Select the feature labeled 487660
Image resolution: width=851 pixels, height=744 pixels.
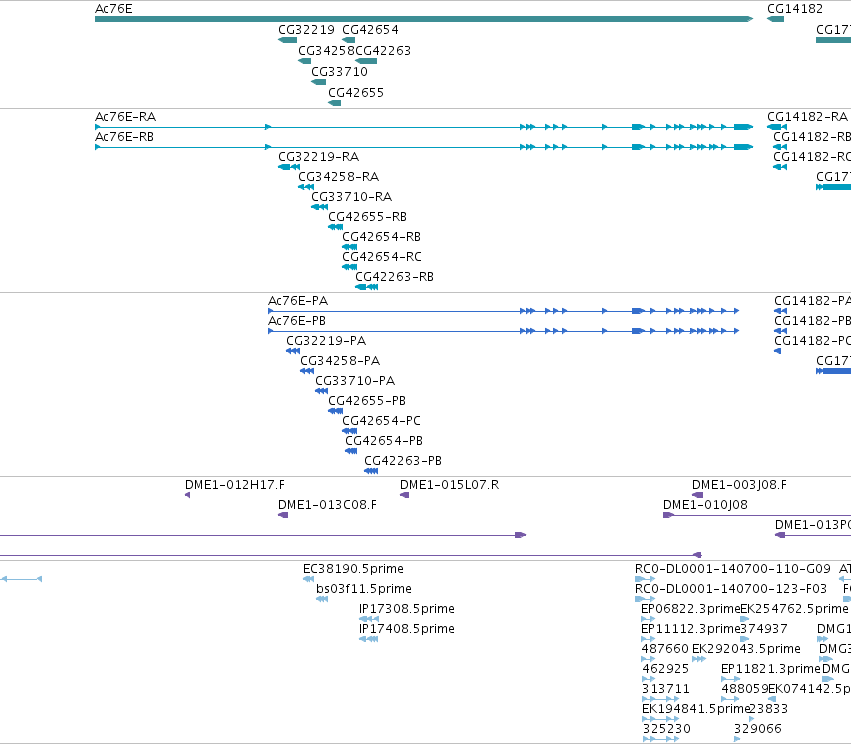(x=648, y=659)
